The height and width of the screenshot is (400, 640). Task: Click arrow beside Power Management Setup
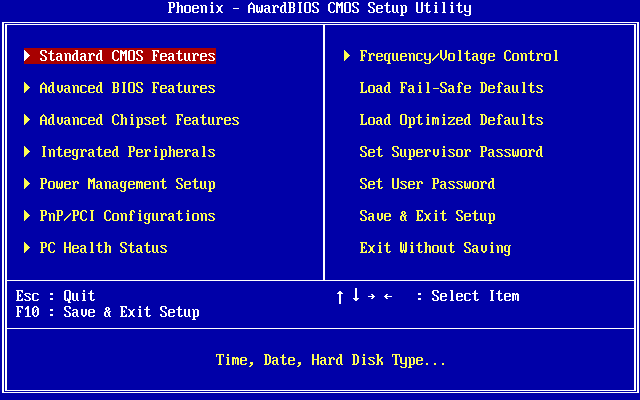27,184
